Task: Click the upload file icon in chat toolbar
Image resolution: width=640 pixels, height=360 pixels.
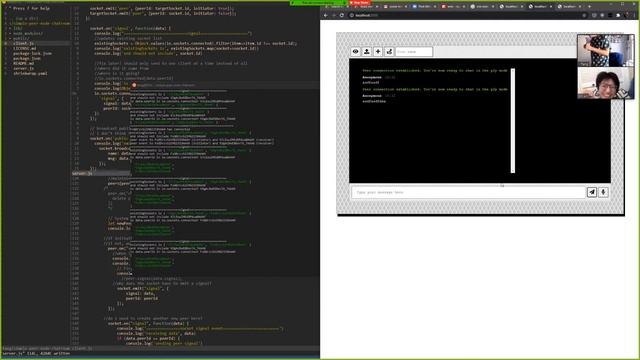Action: 367,52
